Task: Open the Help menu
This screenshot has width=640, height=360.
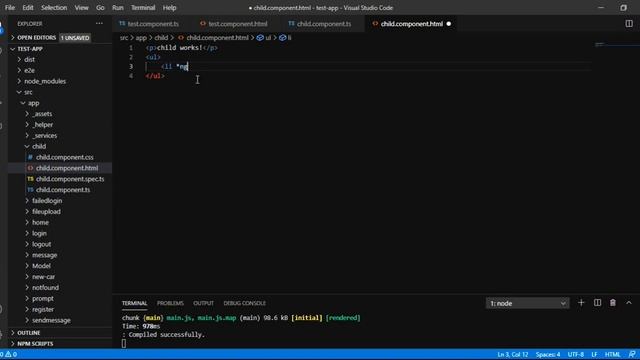Action: [x=169, y=8]
